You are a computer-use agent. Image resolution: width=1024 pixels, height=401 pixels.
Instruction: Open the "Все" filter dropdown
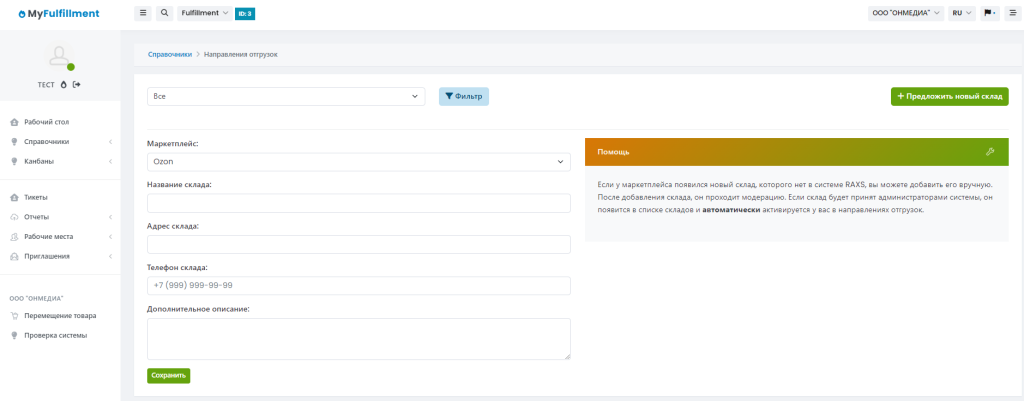click(x=285, y=96)
